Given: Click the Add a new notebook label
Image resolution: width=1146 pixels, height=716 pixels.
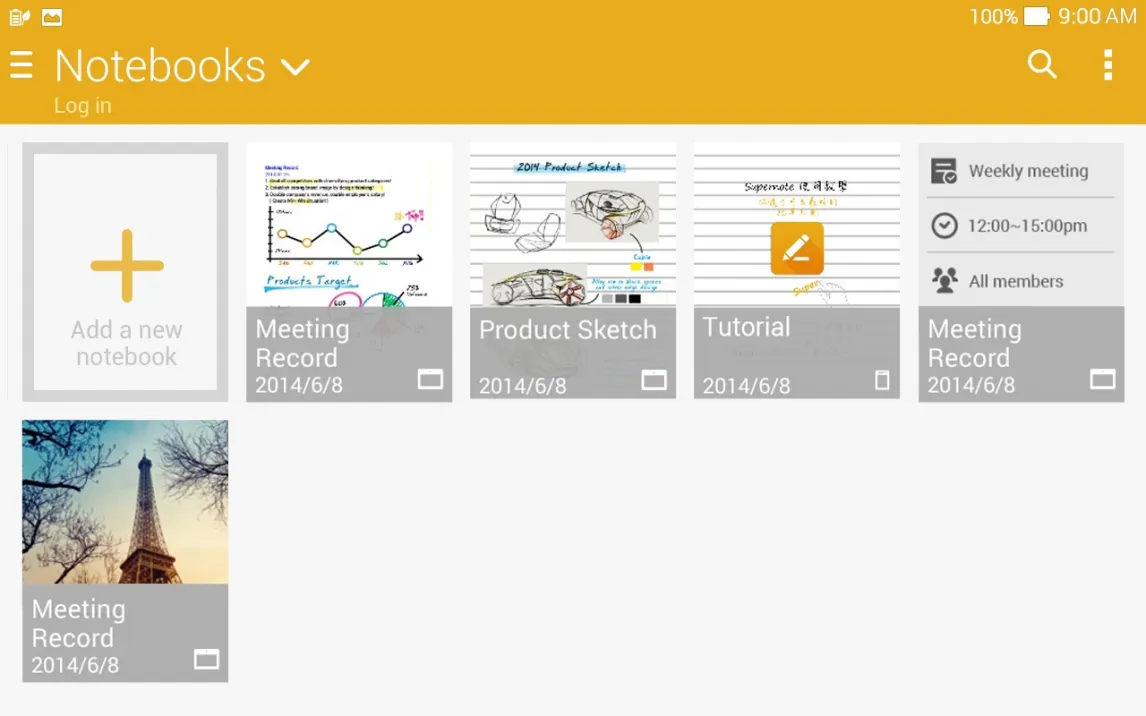Looking at the screenshot, I should pyautogui.click(x=127, y=343).
